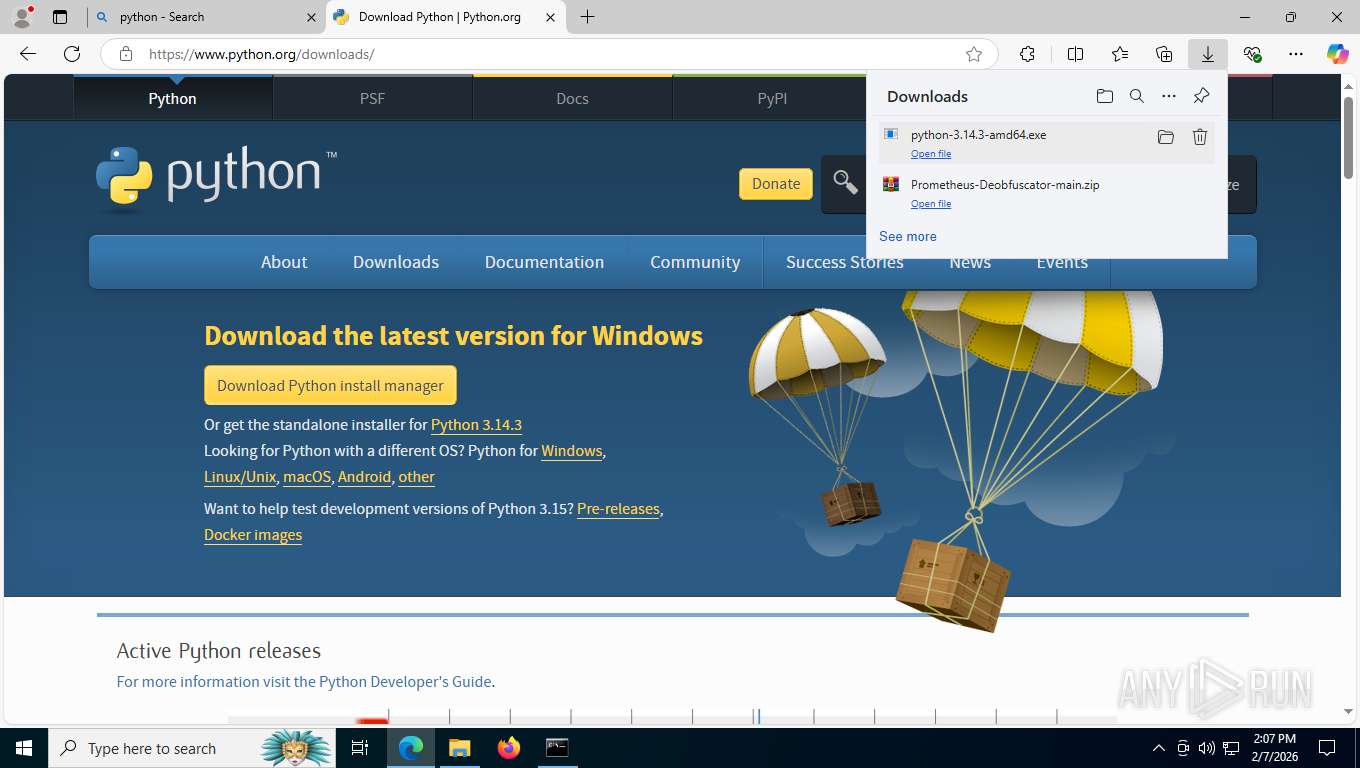Open the Edge profile icon
The image size is (1360, 768).
[x=22, y=16]
